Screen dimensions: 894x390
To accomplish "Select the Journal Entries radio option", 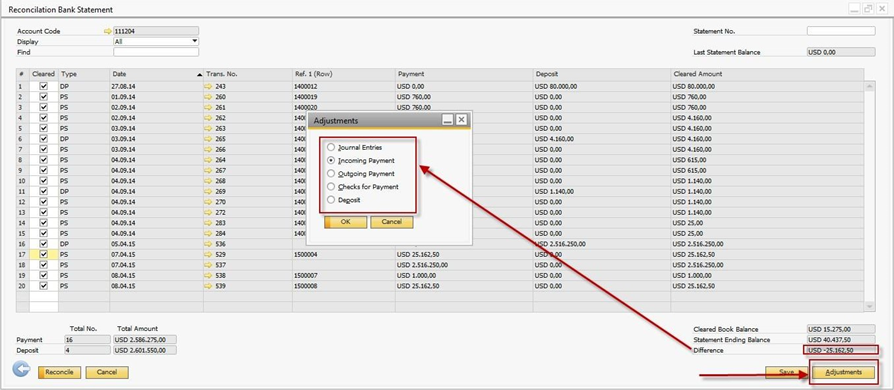I will (x=331, y=148).
